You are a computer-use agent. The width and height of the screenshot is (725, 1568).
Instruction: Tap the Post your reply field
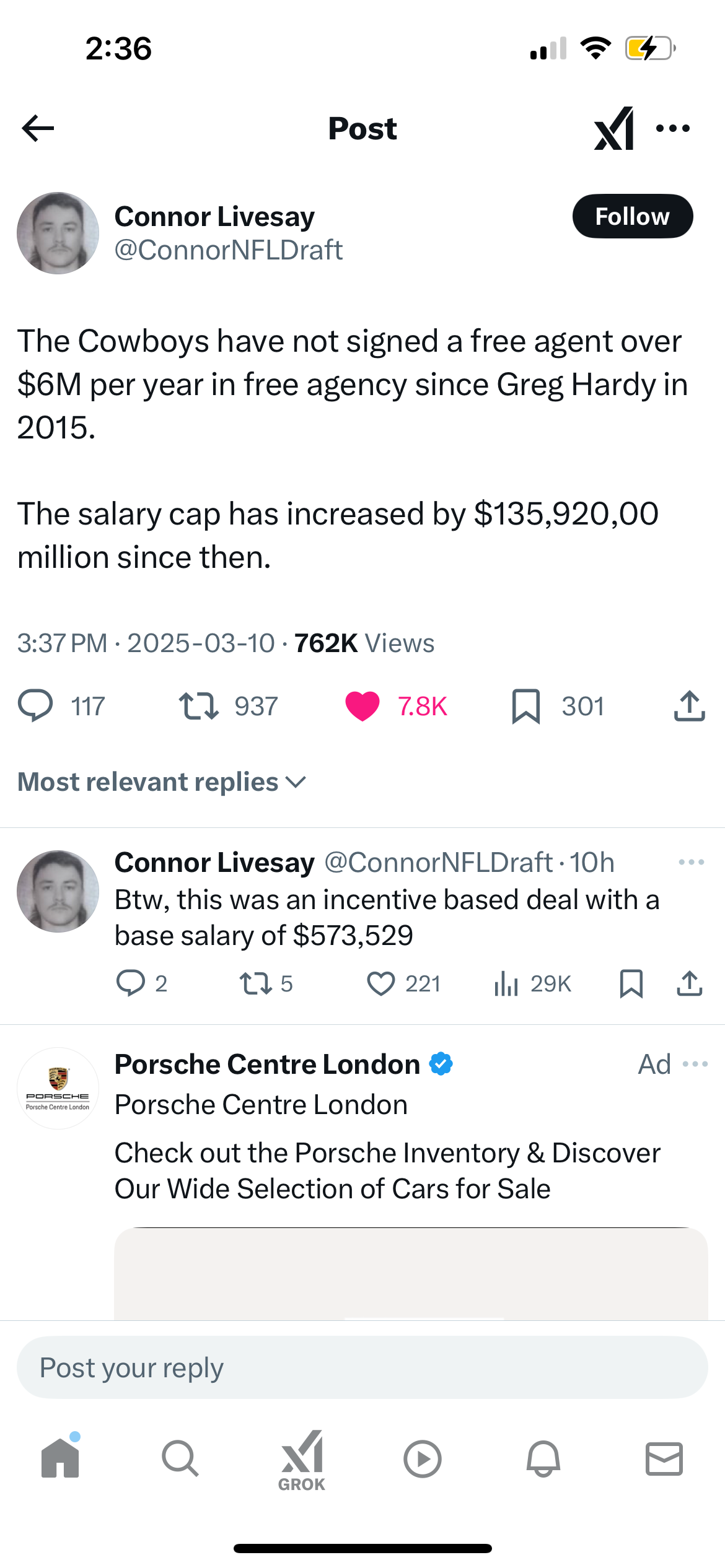point(362,1367)
